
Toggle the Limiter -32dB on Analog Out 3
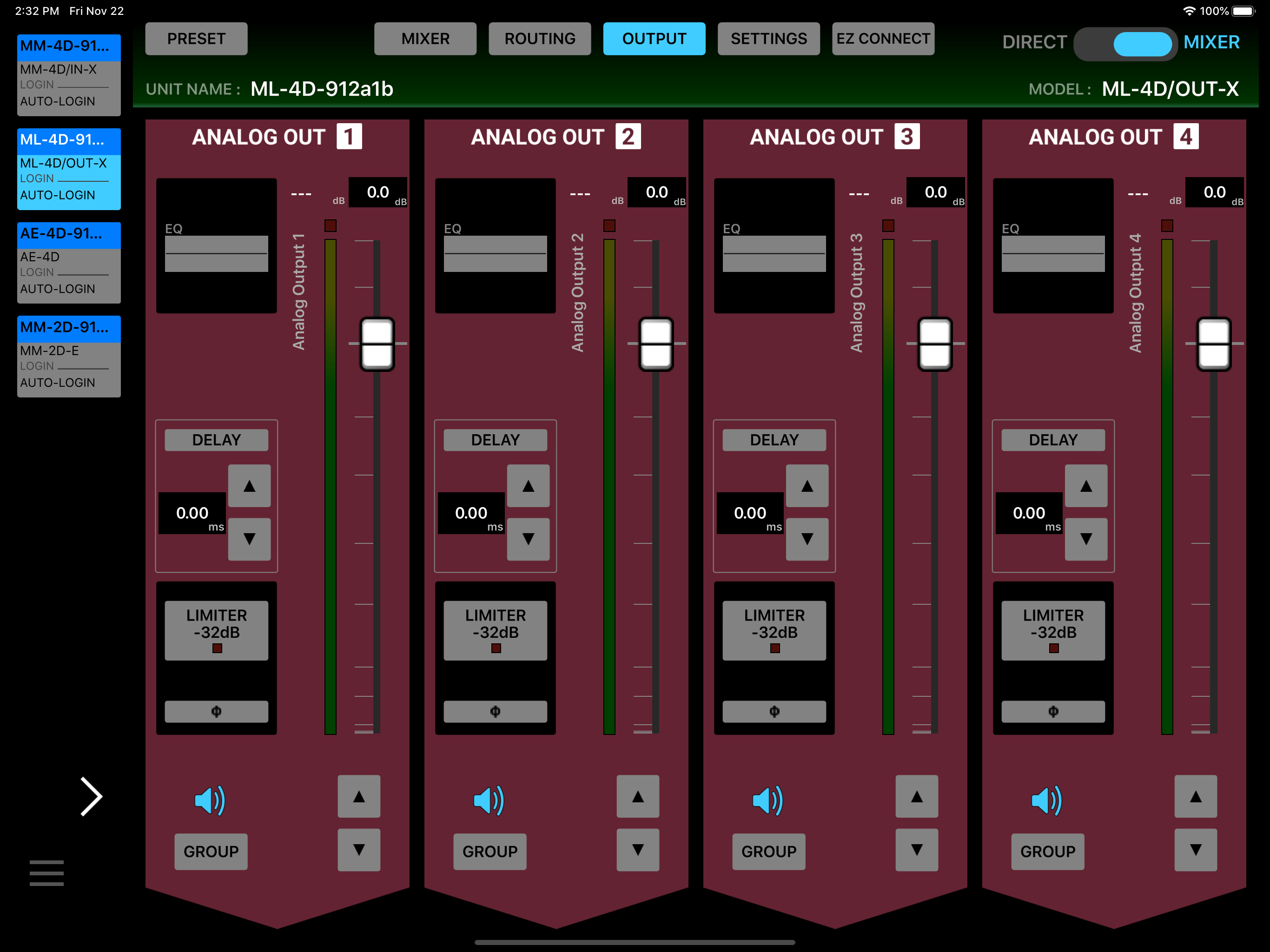[x=774, y=630]
